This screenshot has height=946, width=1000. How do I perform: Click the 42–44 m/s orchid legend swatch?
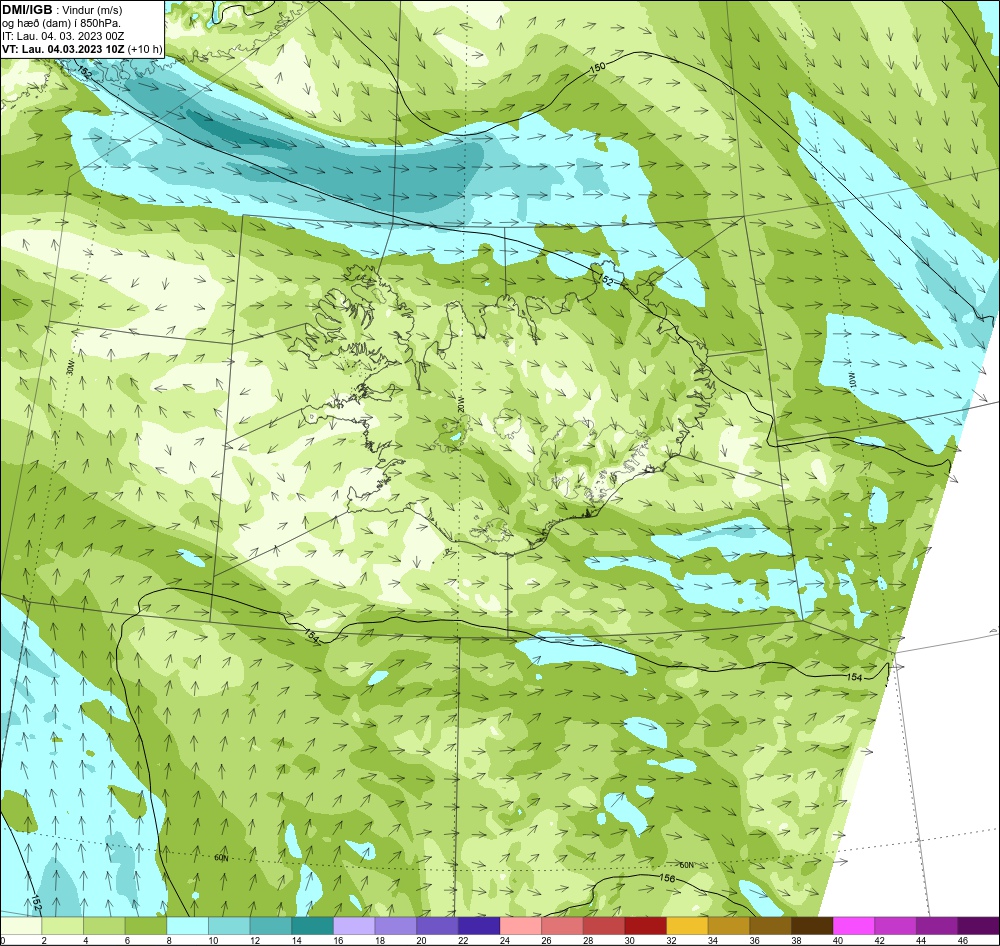pyautogui.click(x=896, y=926)
